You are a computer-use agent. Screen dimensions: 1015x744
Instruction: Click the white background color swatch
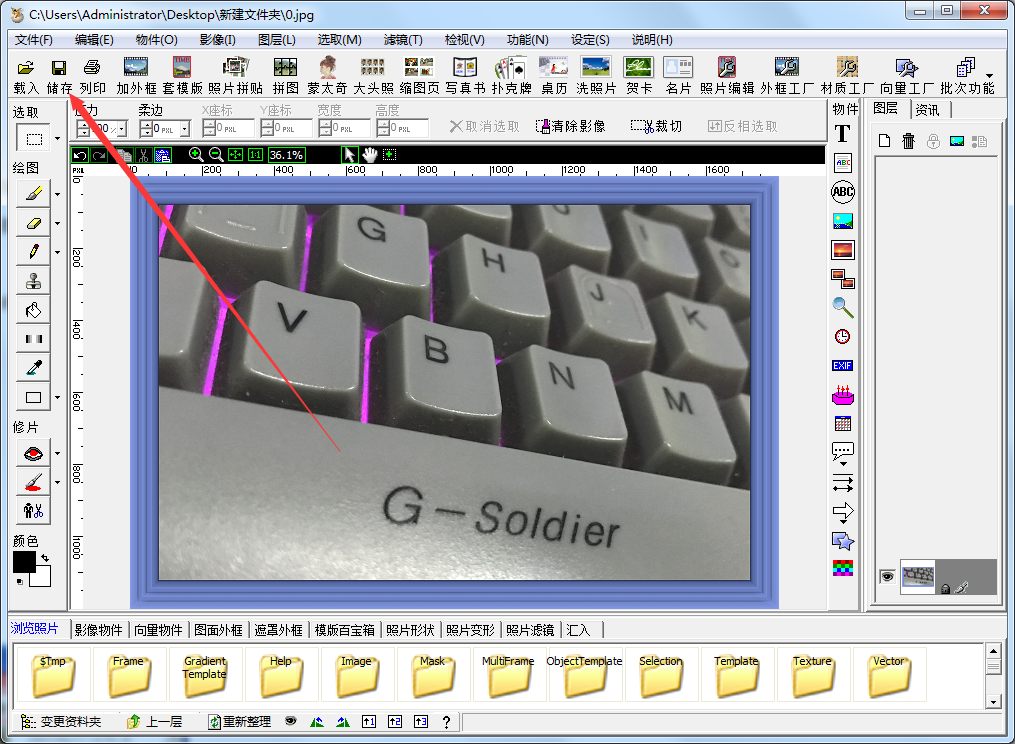[x=42, y=578]
